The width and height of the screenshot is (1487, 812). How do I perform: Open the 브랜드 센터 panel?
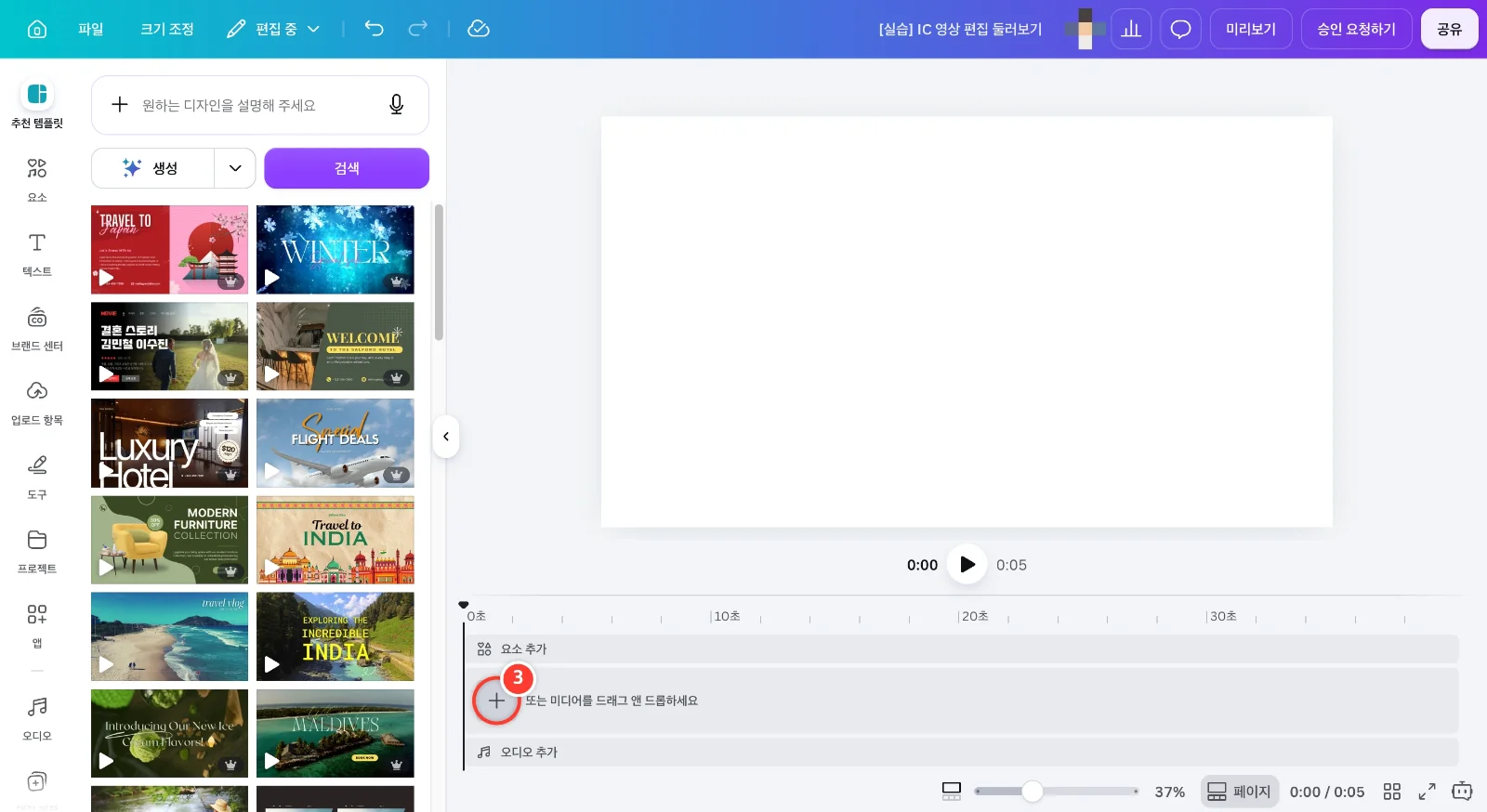pos(37,328)
